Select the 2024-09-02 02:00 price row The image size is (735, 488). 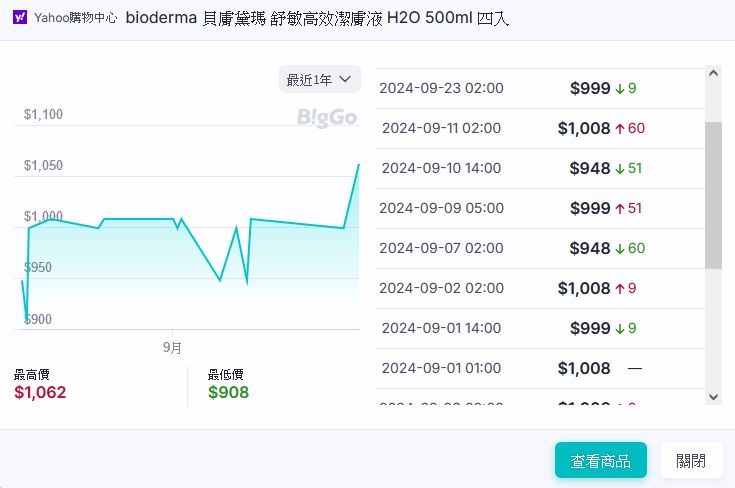[x=540, y=288]
